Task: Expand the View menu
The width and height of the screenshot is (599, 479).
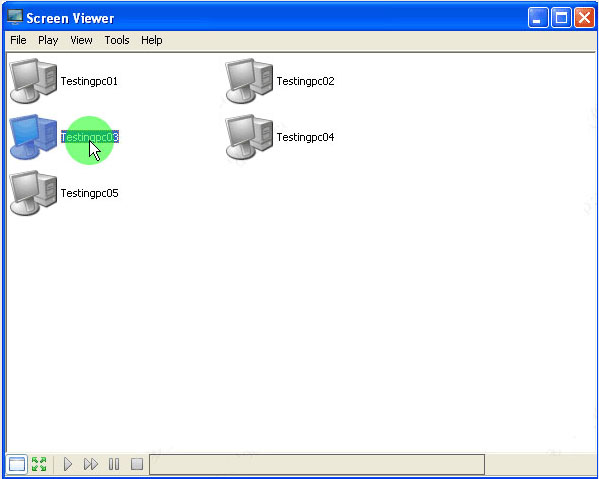Action: pos(81,40)
